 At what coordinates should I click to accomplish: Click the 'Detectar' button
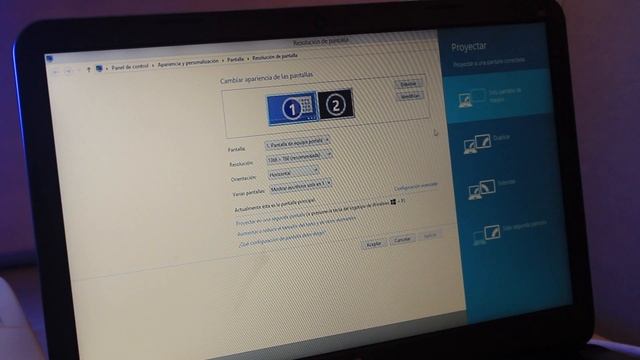pos(409,84)
